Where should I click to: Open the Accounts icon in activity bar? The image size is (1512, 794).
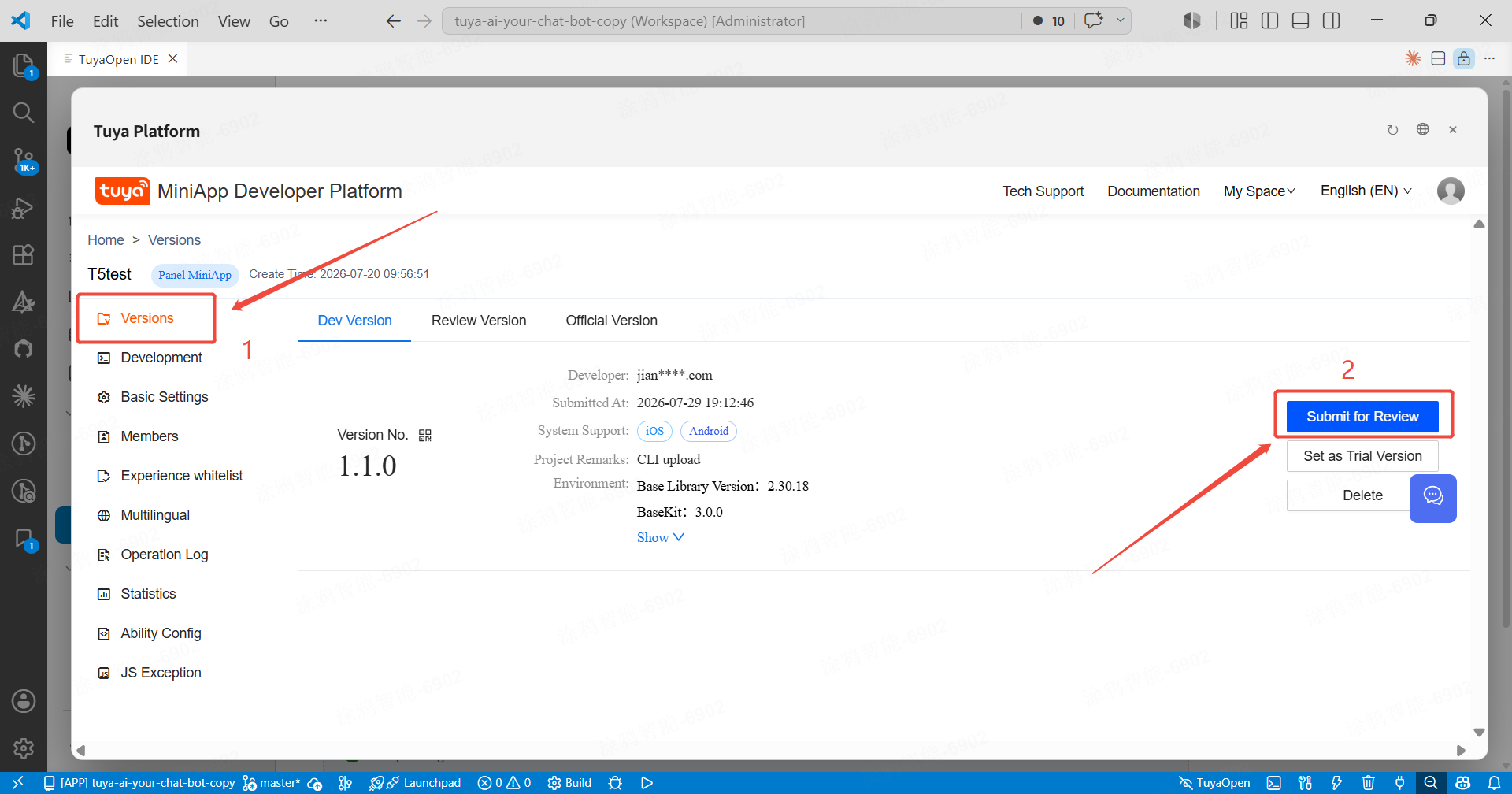coord(24,701)
